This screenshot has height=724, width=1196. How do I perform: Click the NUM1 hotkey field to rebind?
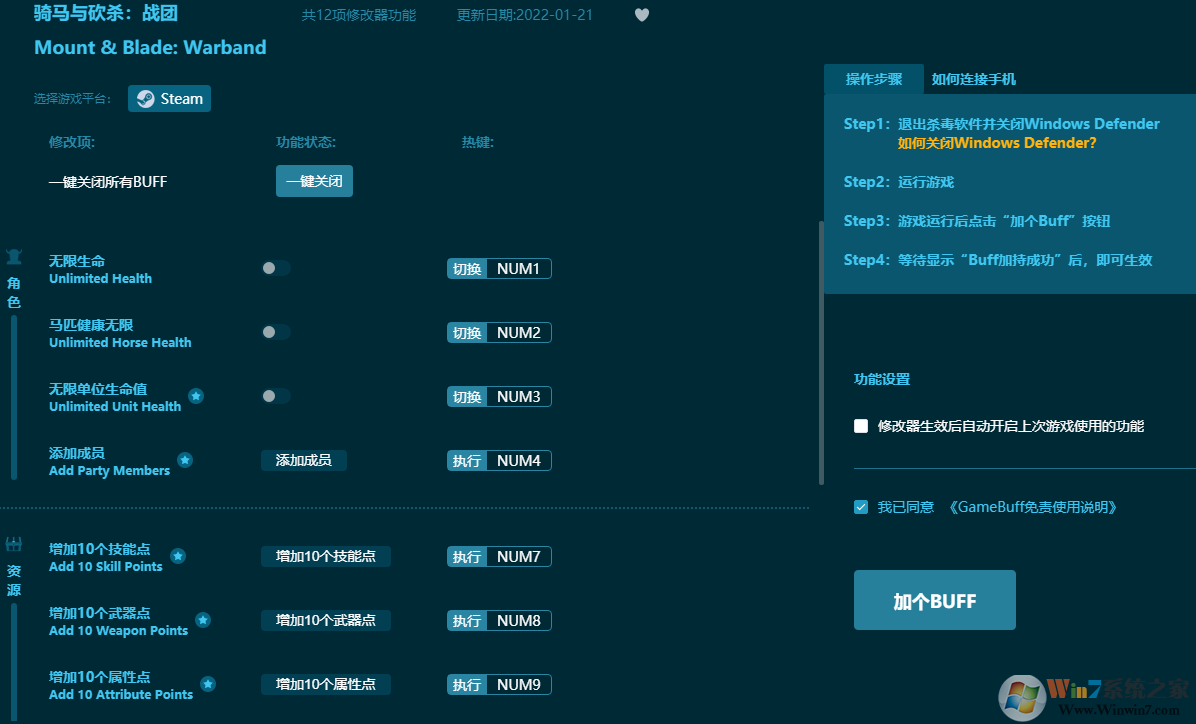coord(516,268)
